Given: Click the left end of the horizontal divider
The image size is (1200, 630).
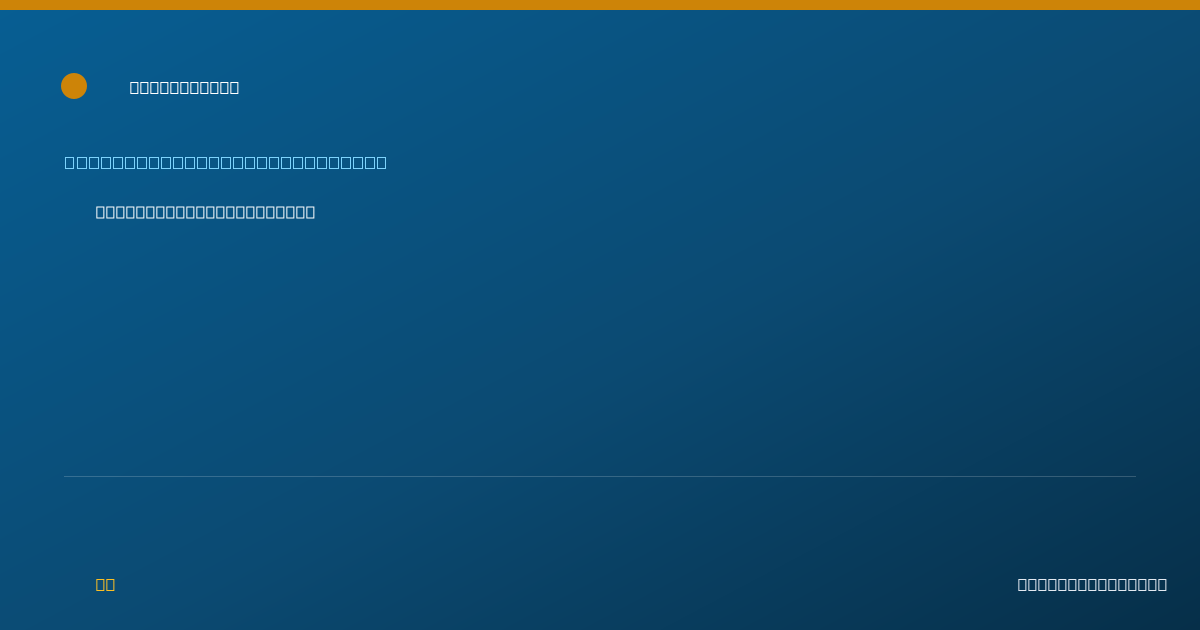Looking at the screenshot, I should pyautogui.click(x=66, y=476).
